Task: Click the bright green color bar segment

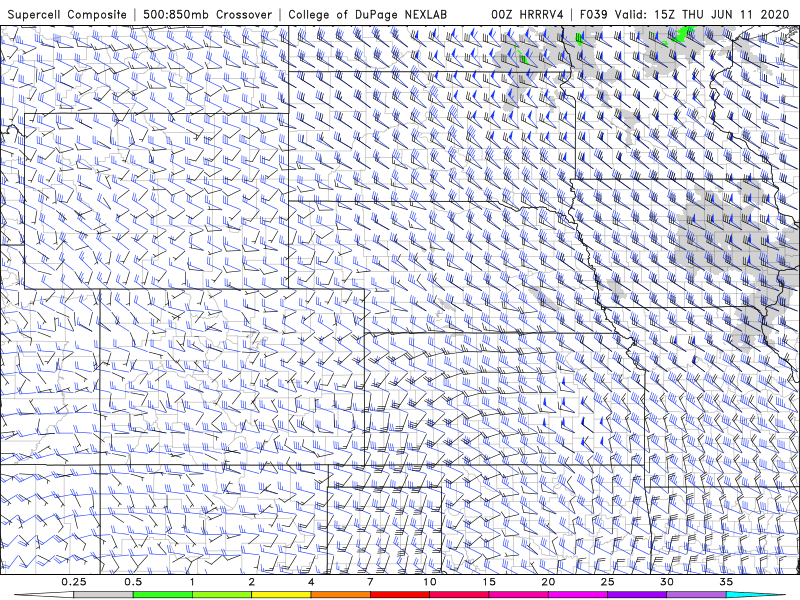Action: click(163, 595)
